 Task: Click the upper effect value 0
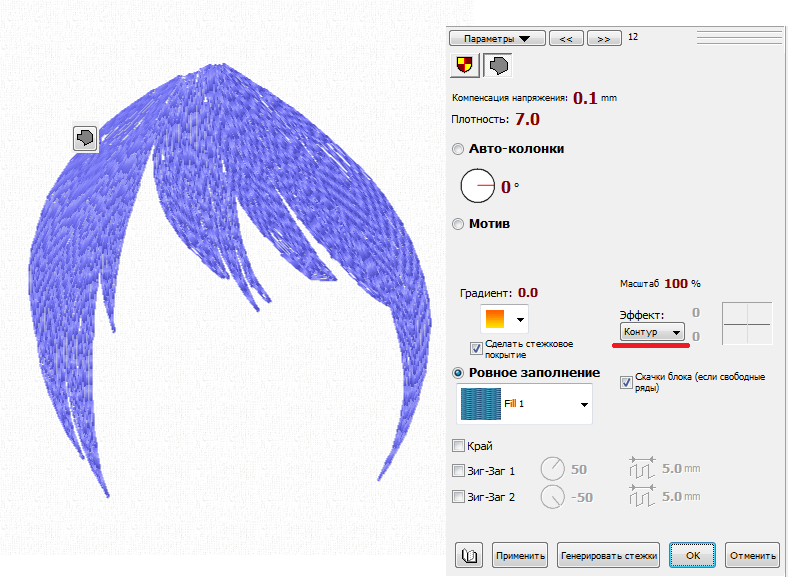point(696,313)
